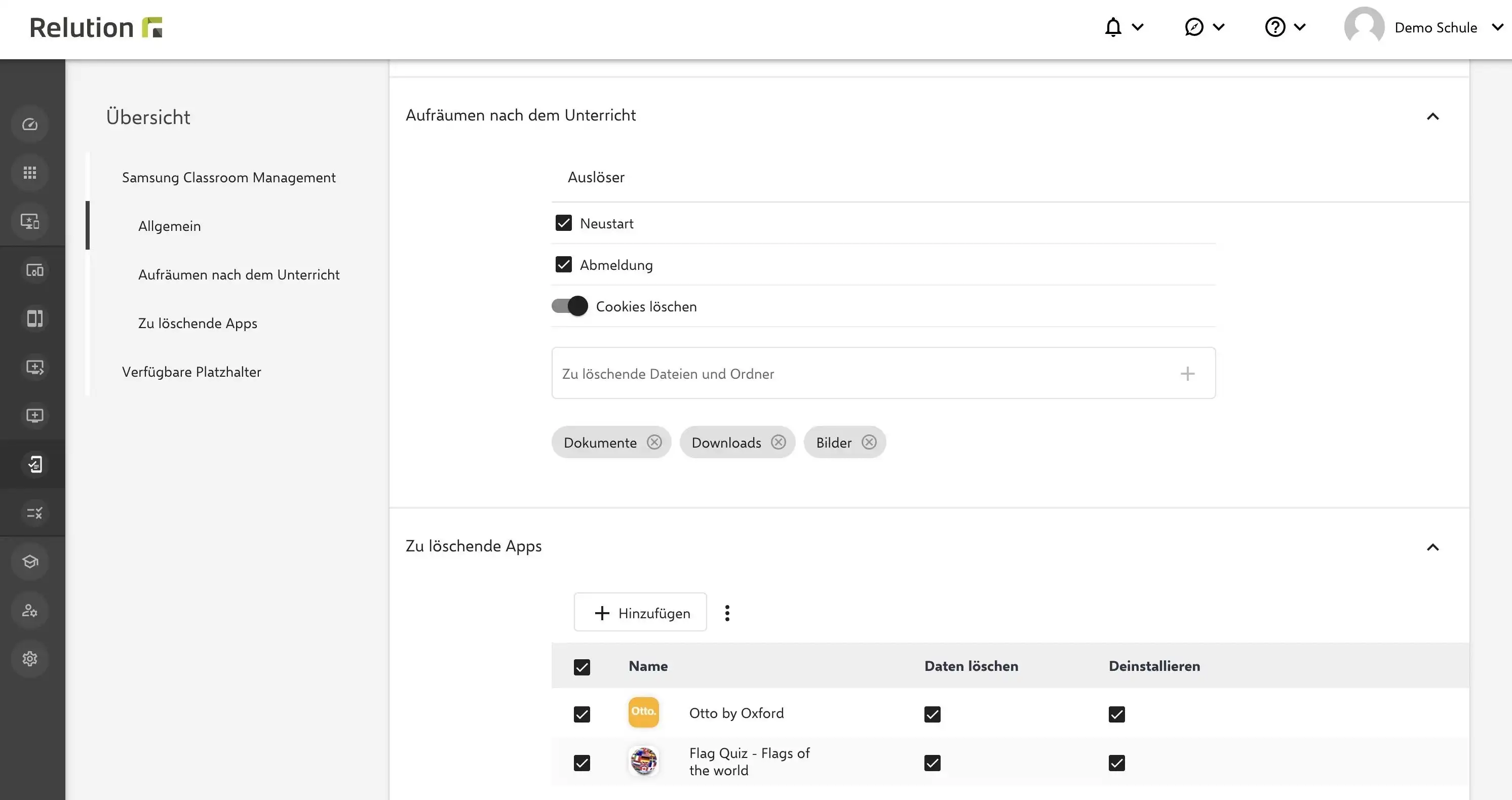Viewport: 1512px width, 800px height.
Task: Click the Downloads chip label
Action: point(726,442)
